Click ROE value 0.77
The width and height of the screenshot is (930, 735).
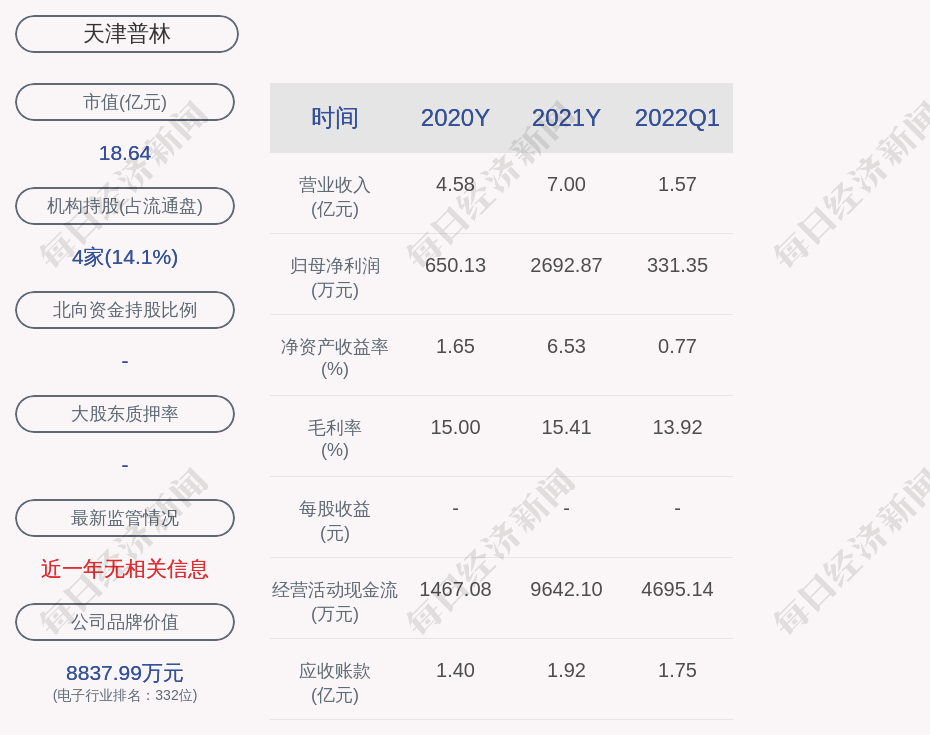coord(677,346)
